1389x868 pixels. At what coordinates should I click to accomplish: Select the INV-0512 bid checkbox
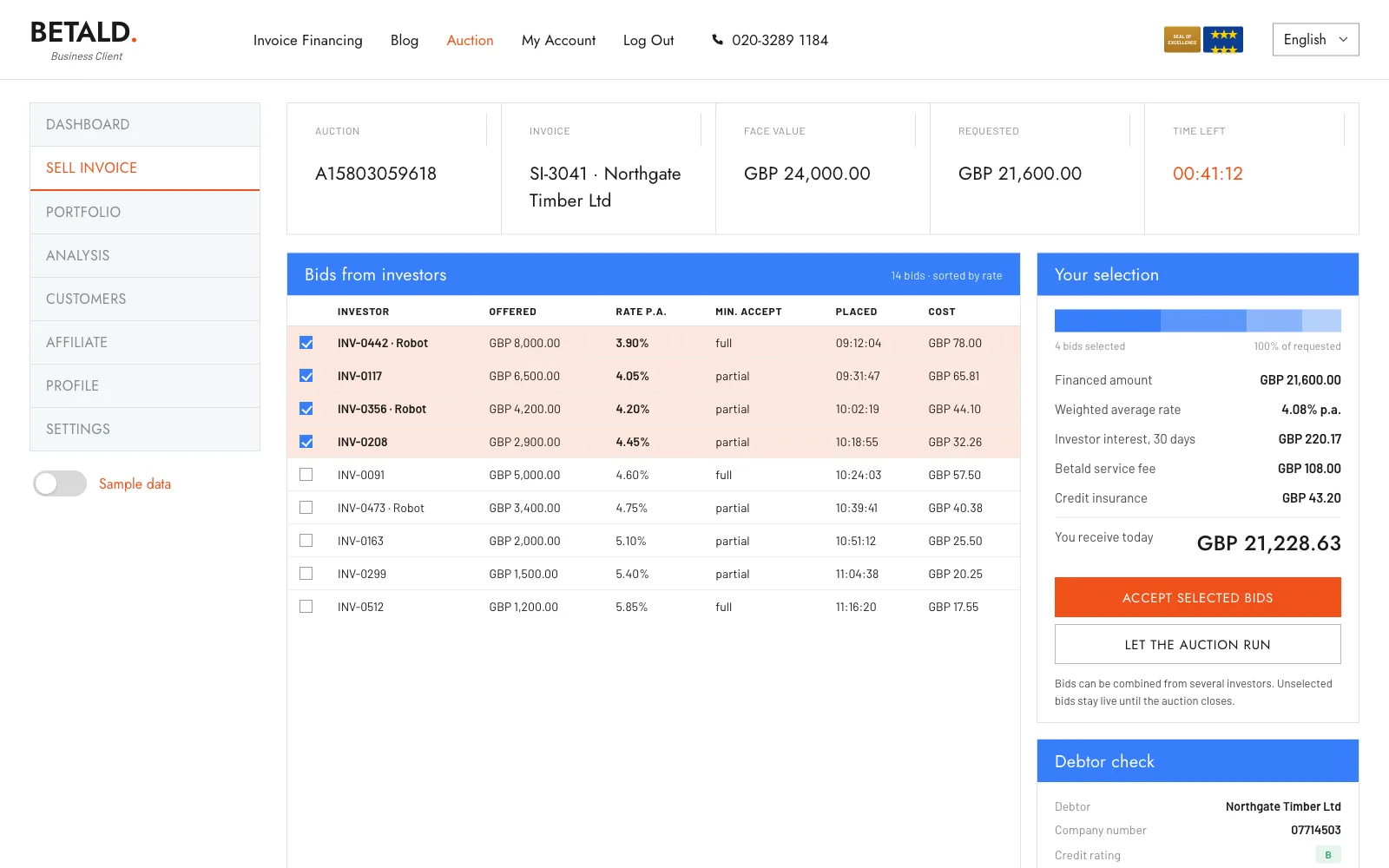pos(306,607)
